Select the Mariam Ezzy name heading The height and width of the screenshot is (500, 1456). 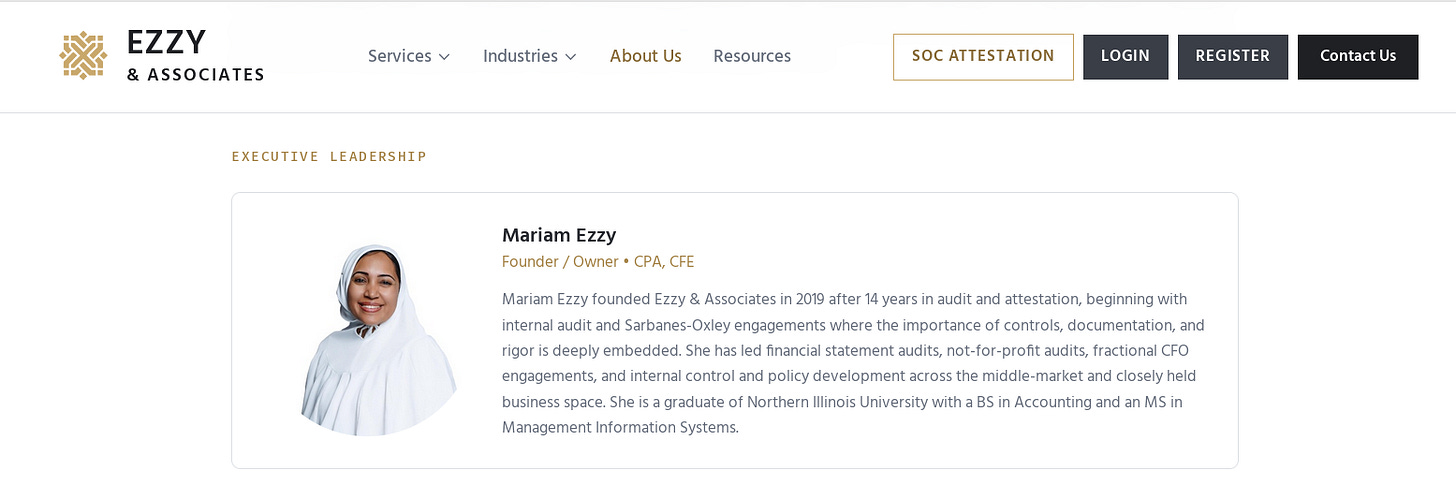pos(559,235)
